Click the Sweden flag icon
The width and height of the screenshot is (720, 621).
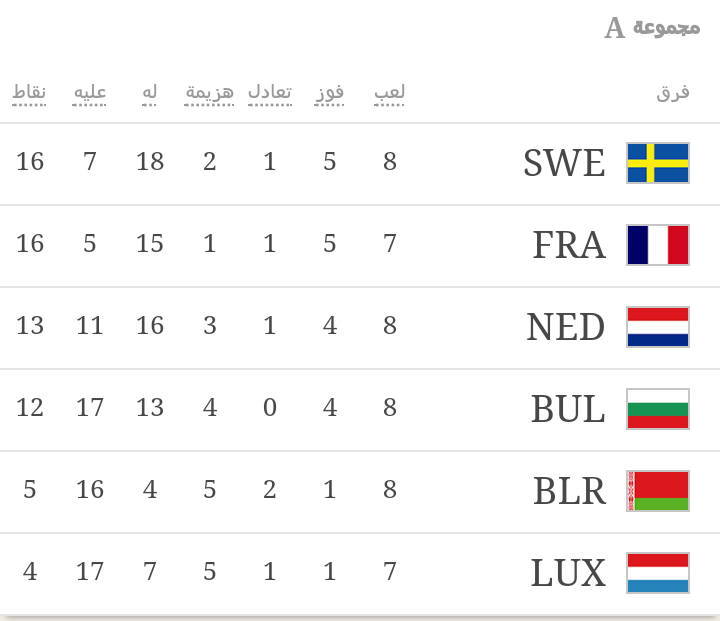tap(657, 163)
